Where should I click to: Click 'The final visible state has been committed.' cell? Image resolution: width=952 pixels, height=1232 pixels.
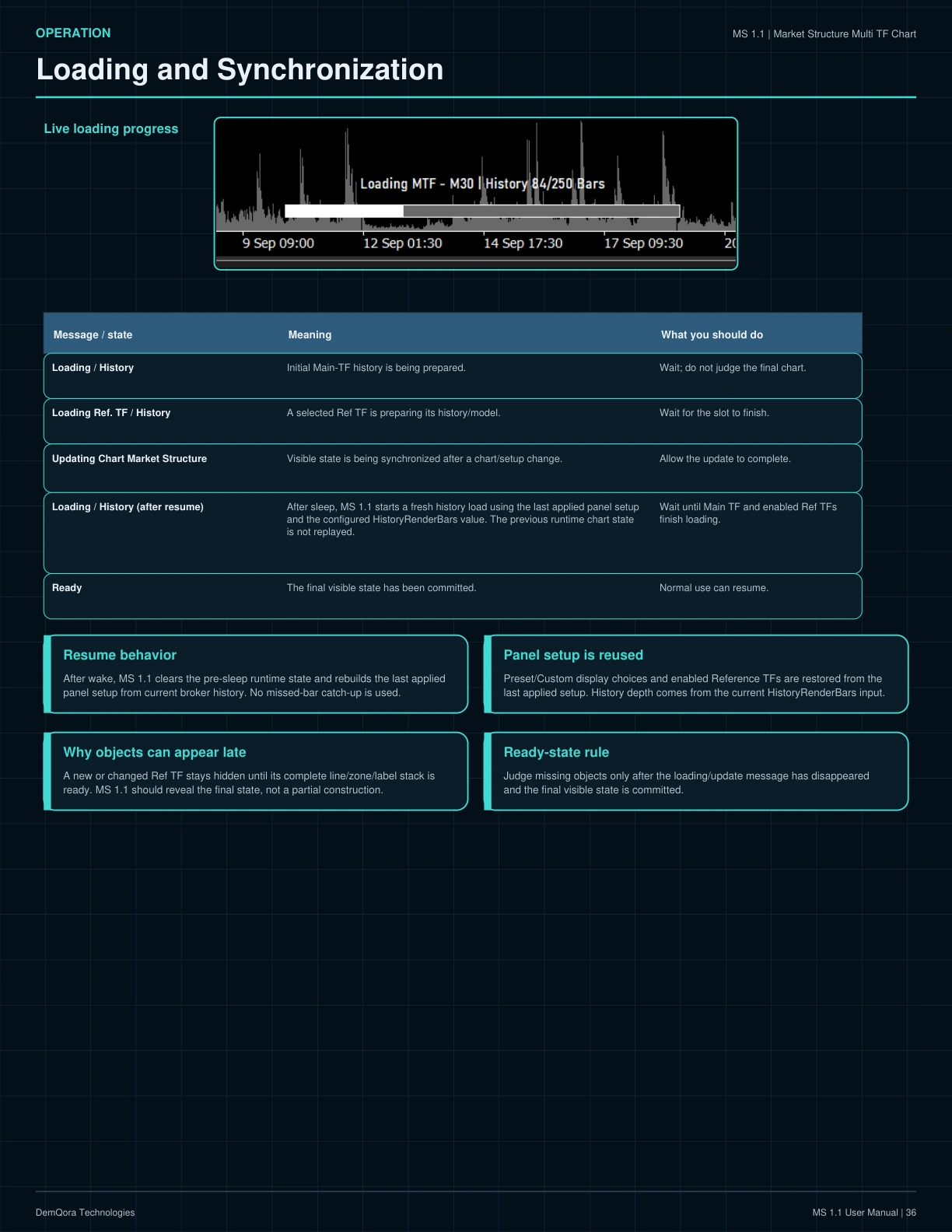click(381, 588)
